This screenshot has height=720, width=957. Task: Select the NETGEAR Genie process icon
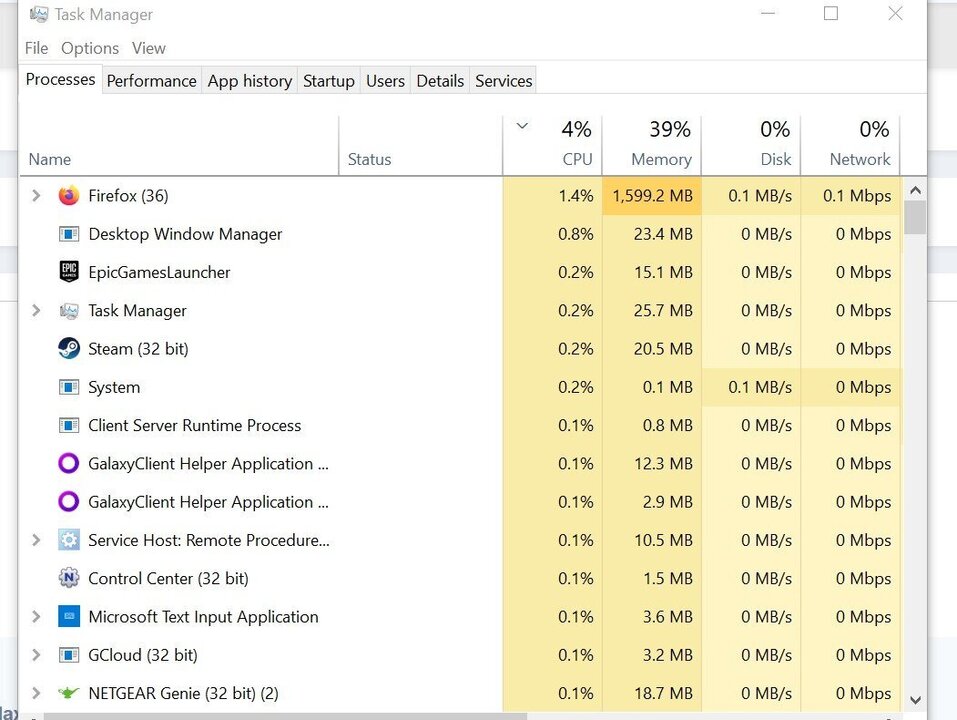click(68, 693)
